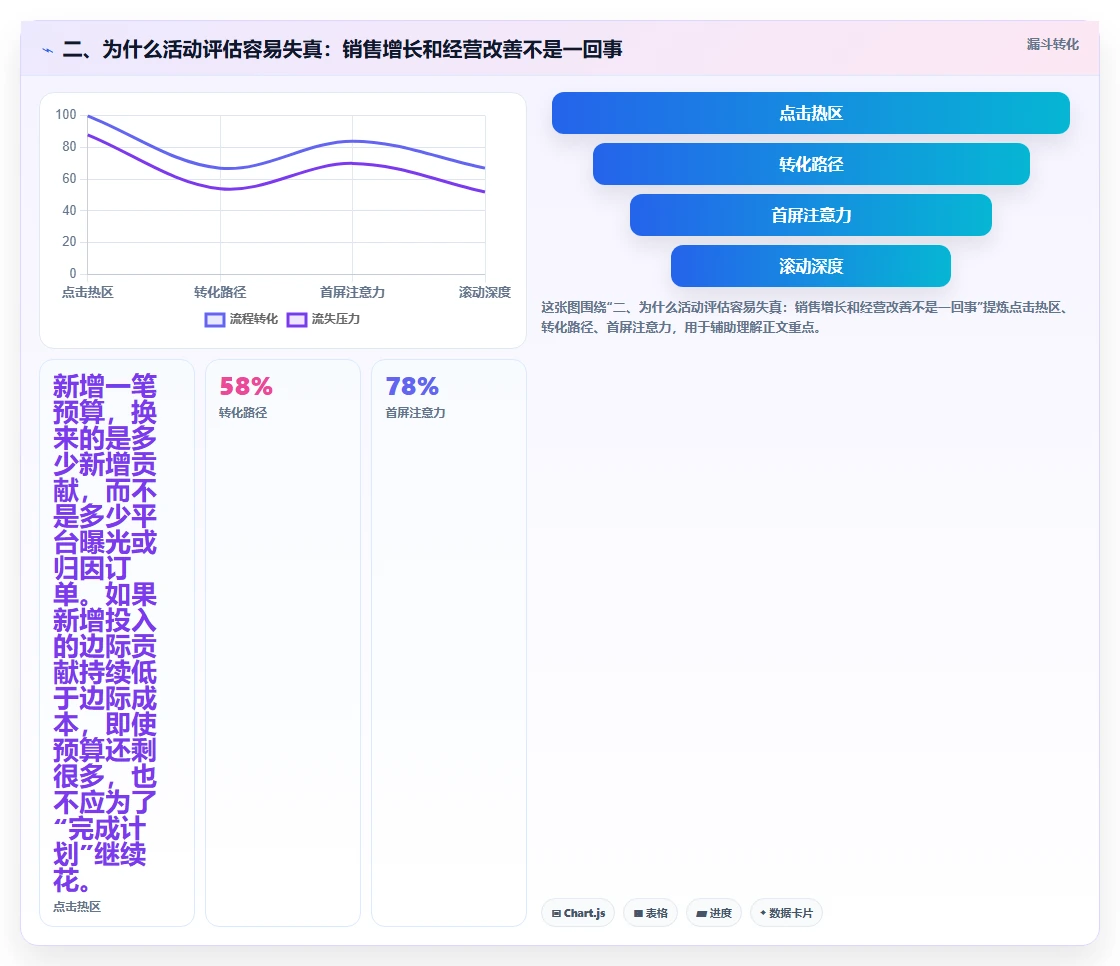Toggle the 流程转化 legend swatch
Image resolution: width=1120 pixels, height=966 pixels.
point(215,319)
